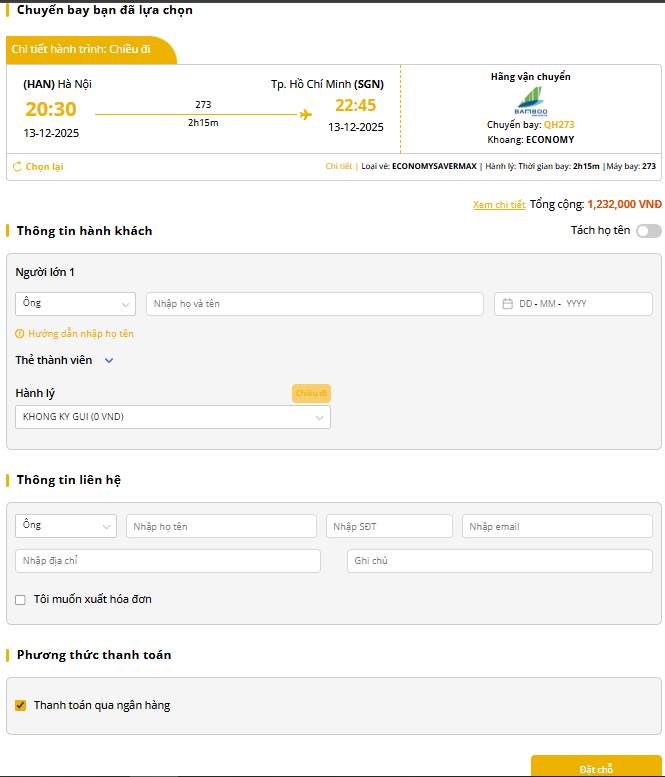Click the Chiều đi baggage tab label
The image size is (665, 777).
(x=311, y=393)
